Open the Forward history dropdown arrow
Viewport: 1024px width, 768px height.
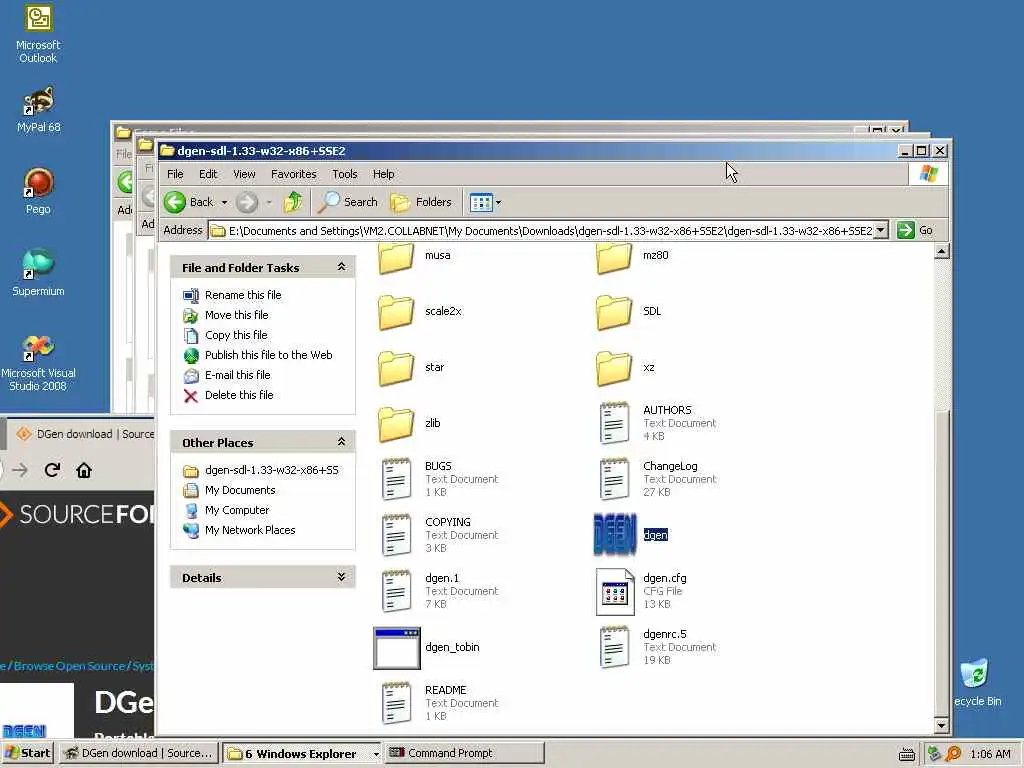click(x=269, y=203)
